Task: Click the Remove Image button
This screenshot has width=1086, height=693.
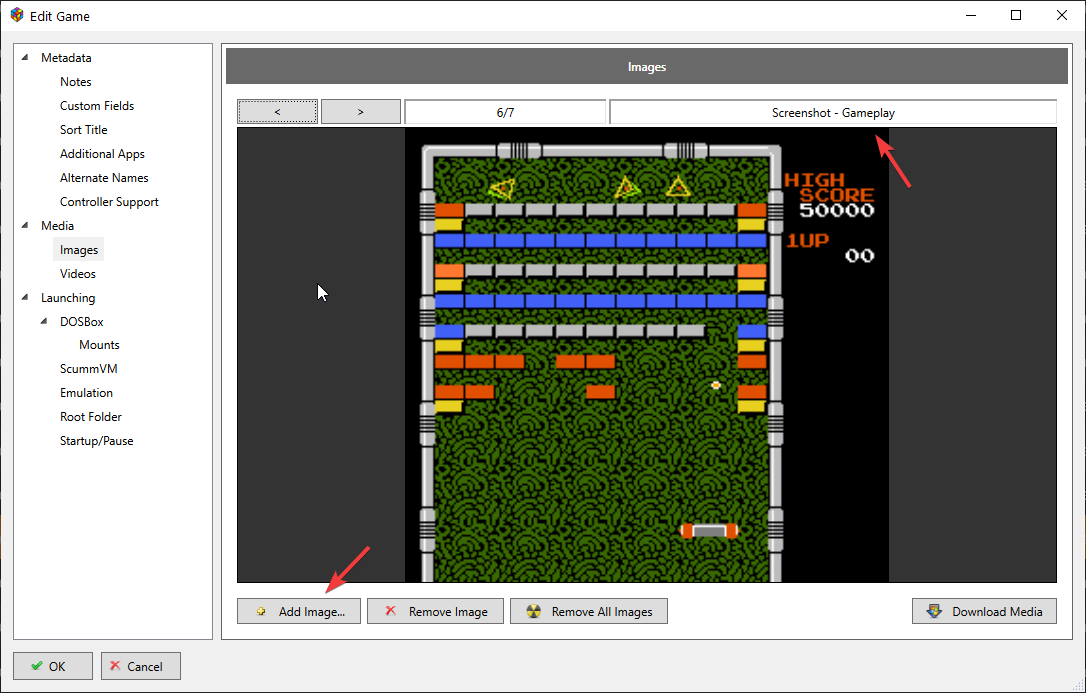Action: [x=435, y=611]
